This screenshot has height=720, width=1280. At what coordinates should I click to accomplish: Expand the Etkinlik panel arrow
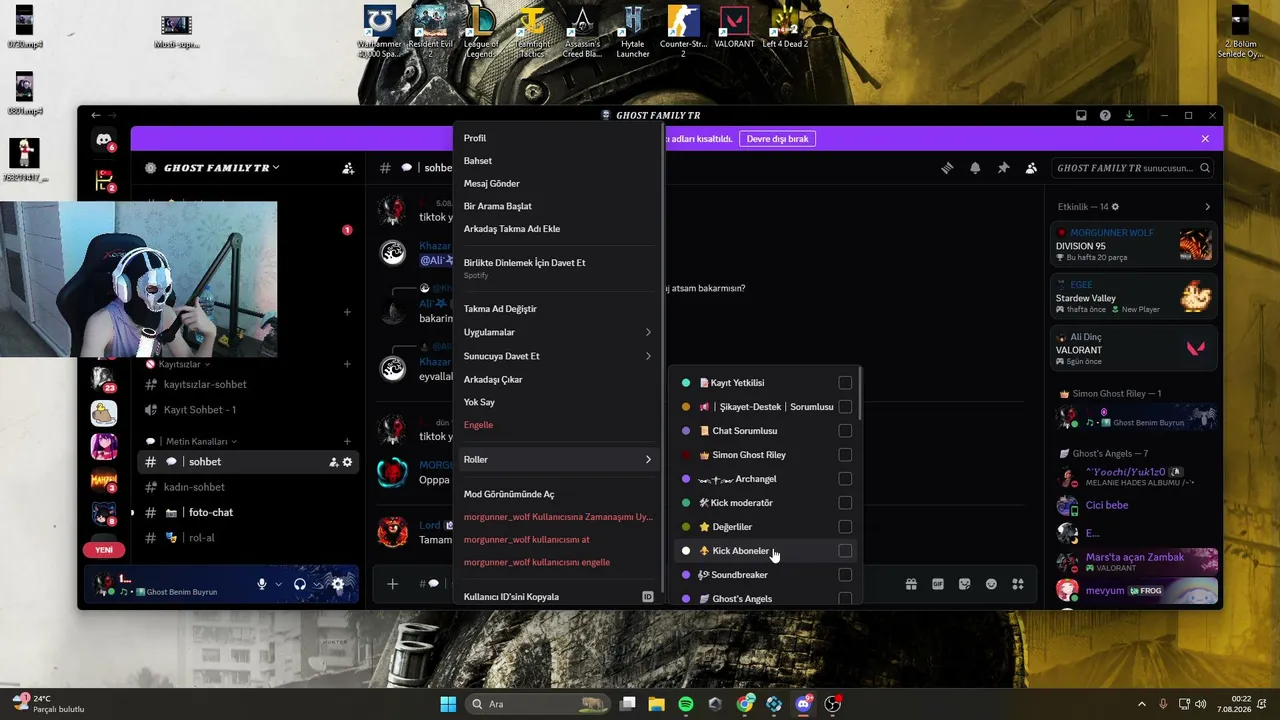1207,207
